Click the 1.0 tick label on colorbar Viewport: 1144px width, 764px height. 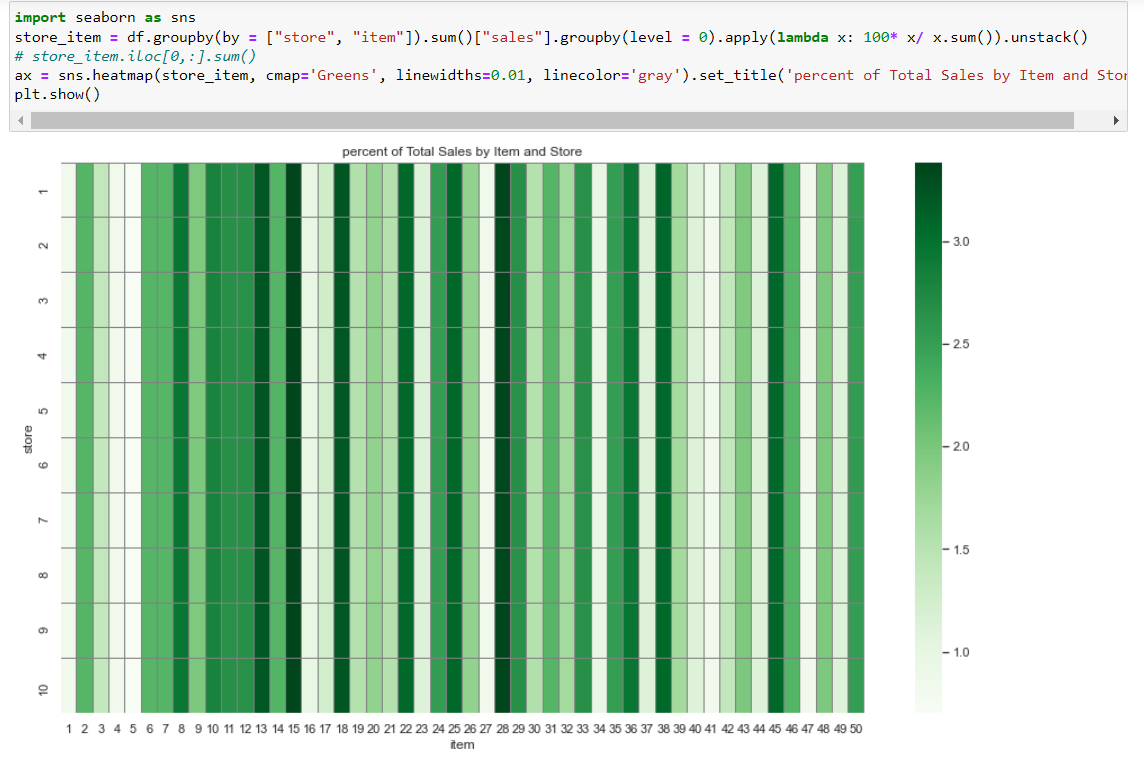pos(961,652)
